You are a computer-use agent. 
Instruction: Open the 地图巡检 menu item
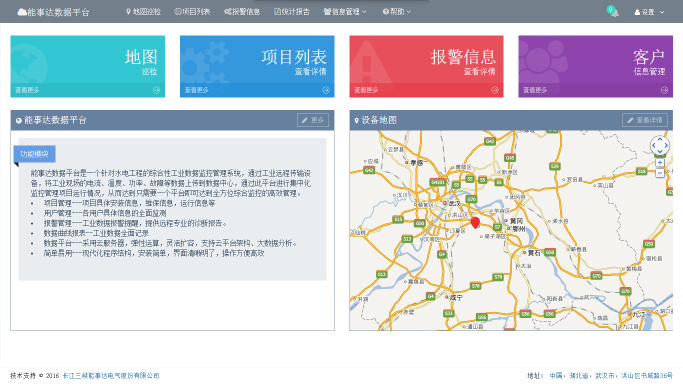point(143,12)
